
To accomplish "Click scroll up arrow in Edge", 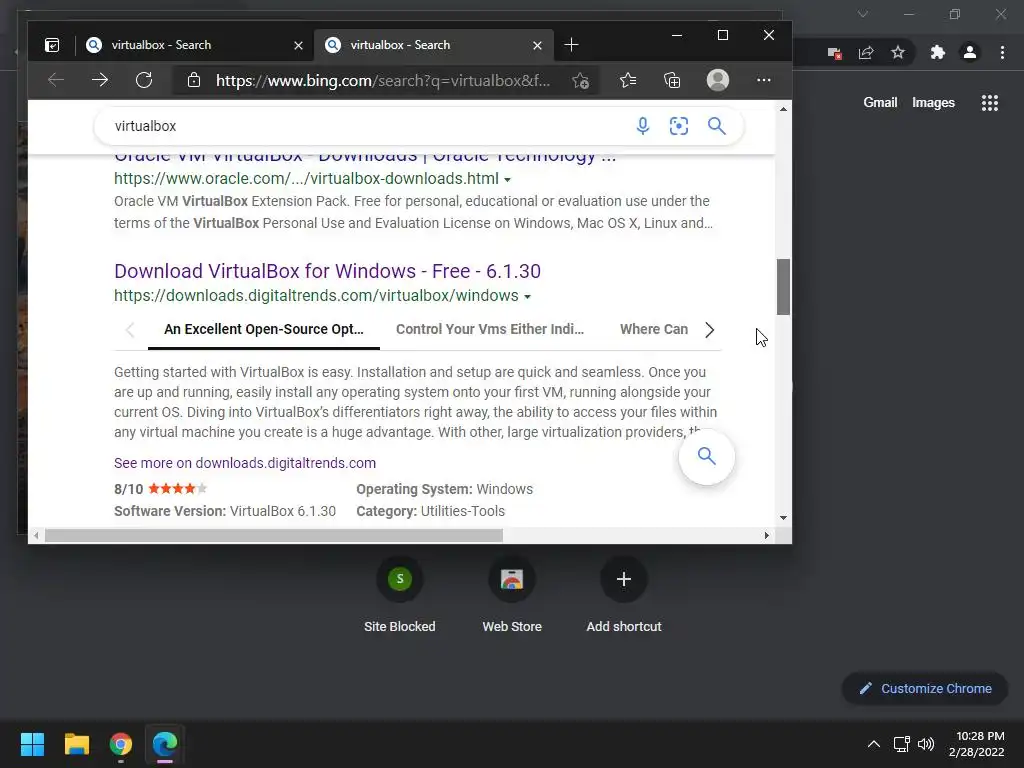I will pos(783,109).
